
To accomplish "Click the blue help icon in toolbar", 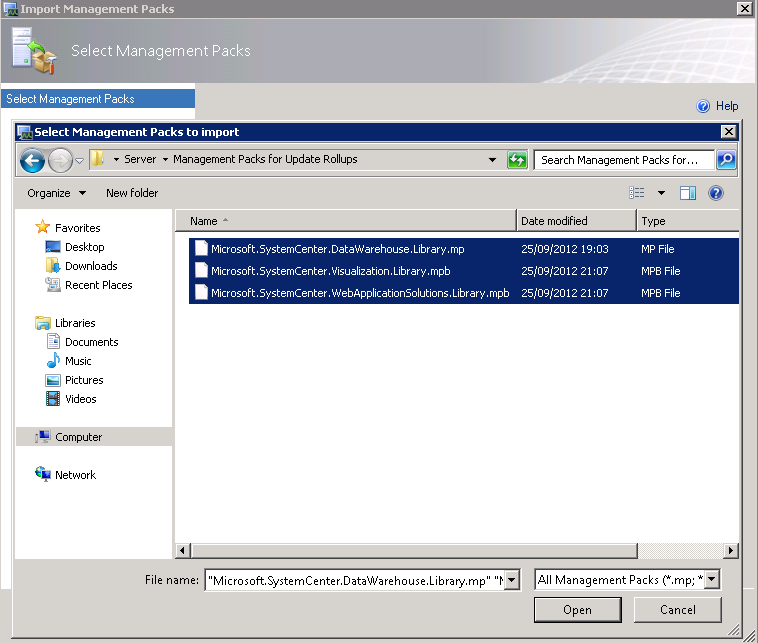I will 715,193.
